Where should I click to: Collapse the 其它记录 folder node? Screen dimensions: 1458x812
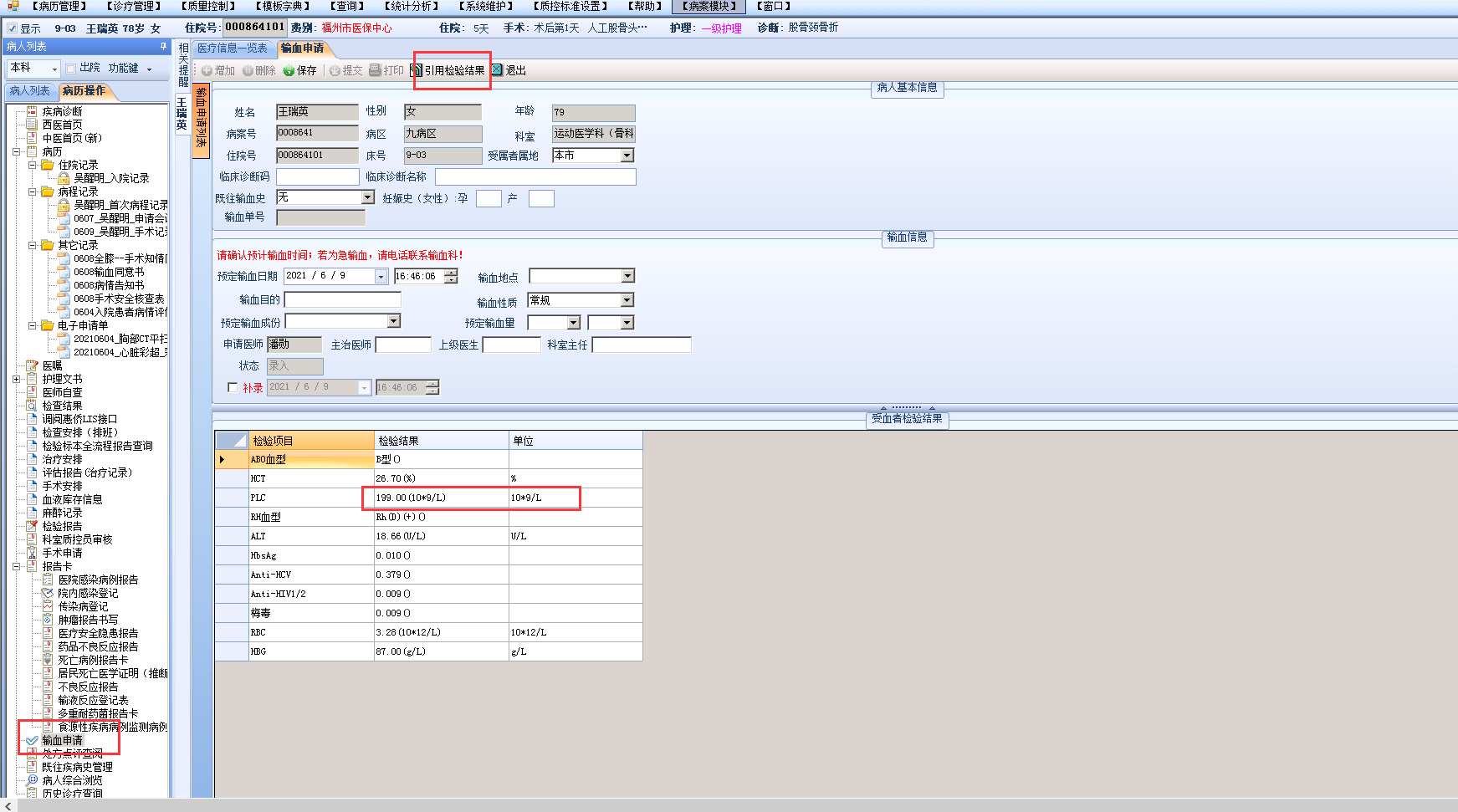coord(32,245)
